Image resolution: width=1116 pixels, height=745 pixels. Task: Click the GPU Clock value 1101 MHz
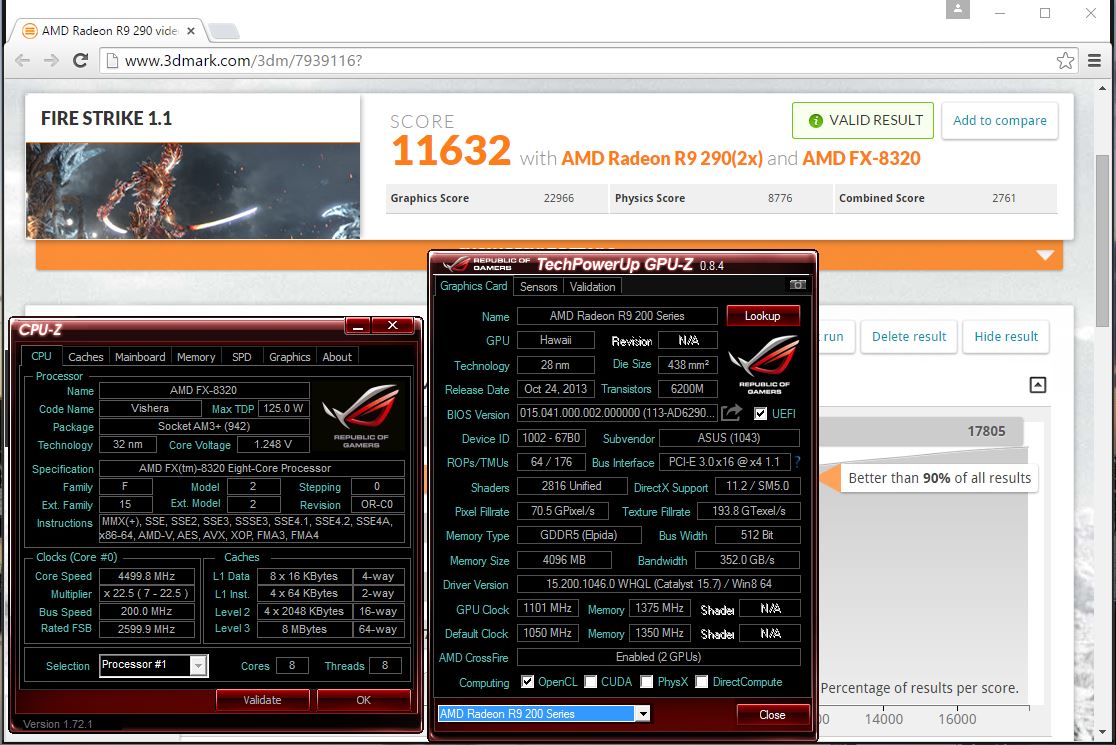[548, 608]
